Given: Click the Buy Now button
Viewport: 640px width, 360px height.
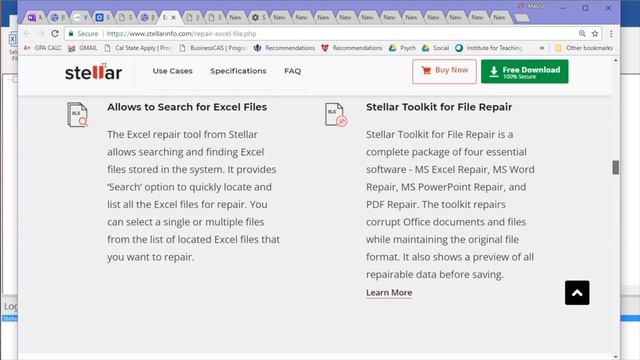Looking at the screenshot, I should pyautogui.click(x=444, y=71).
